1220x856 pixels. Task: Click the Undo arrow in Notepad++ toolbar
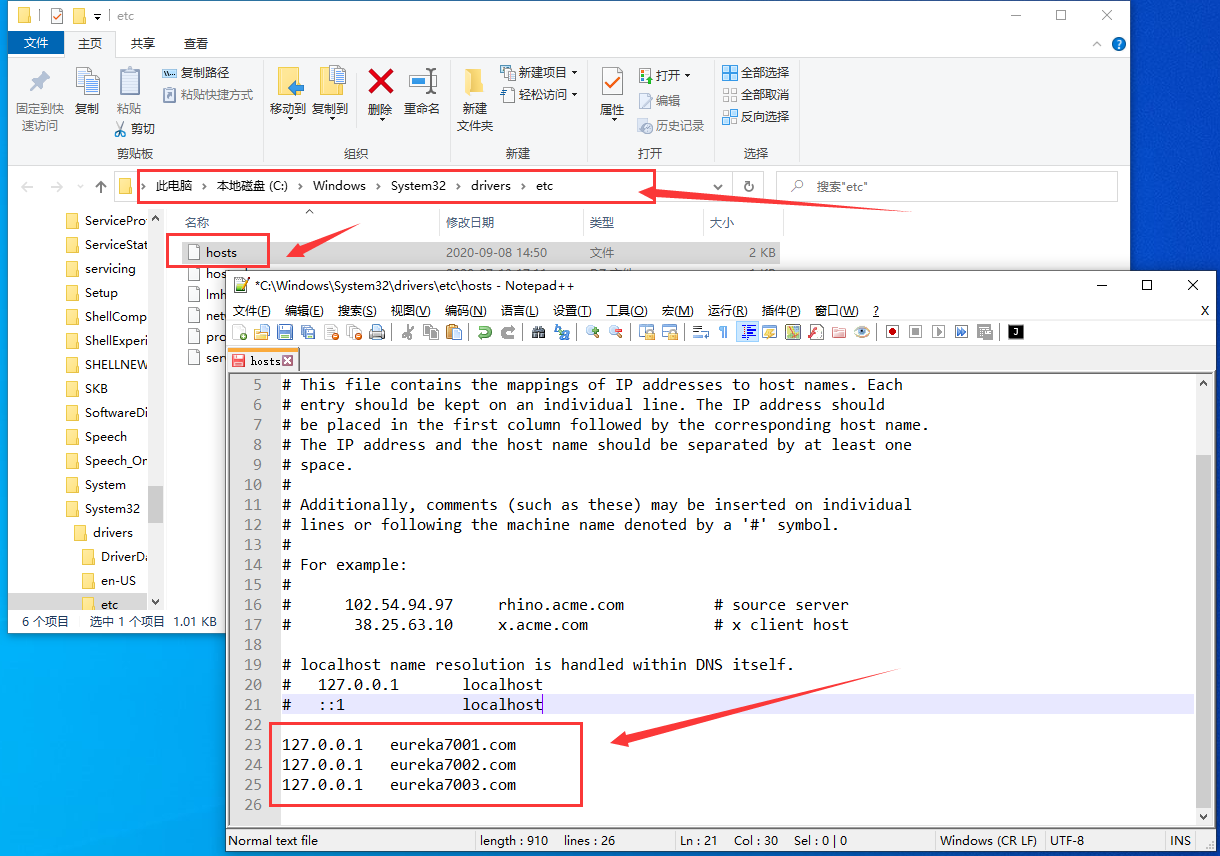point(485,332)
